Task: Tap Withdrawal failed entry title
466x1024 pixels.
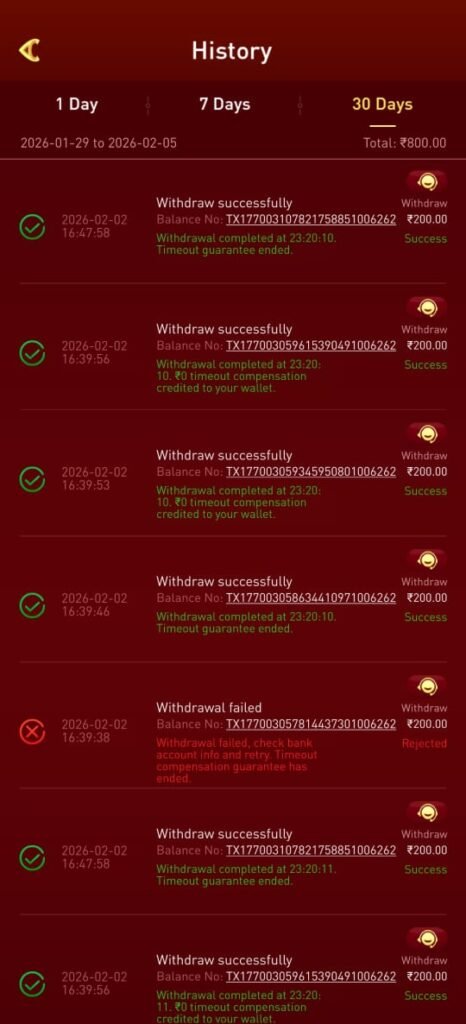Action: [209, 707]
